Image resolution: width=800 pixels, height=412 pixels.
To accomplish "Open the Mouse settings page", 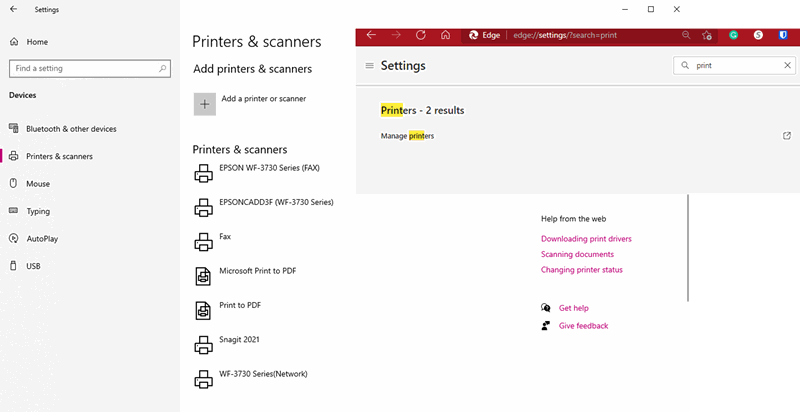I will (x=38, y=184).
